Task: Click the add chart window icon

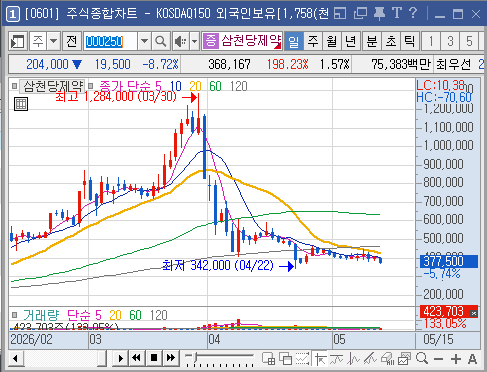Action: point(269,359)
